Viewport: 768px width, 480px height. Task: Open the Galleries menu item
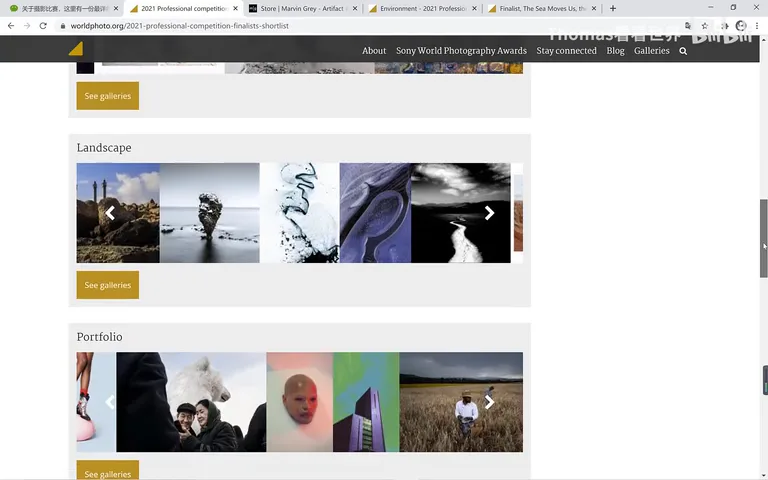pyautogui.click(x=651, y=51)
